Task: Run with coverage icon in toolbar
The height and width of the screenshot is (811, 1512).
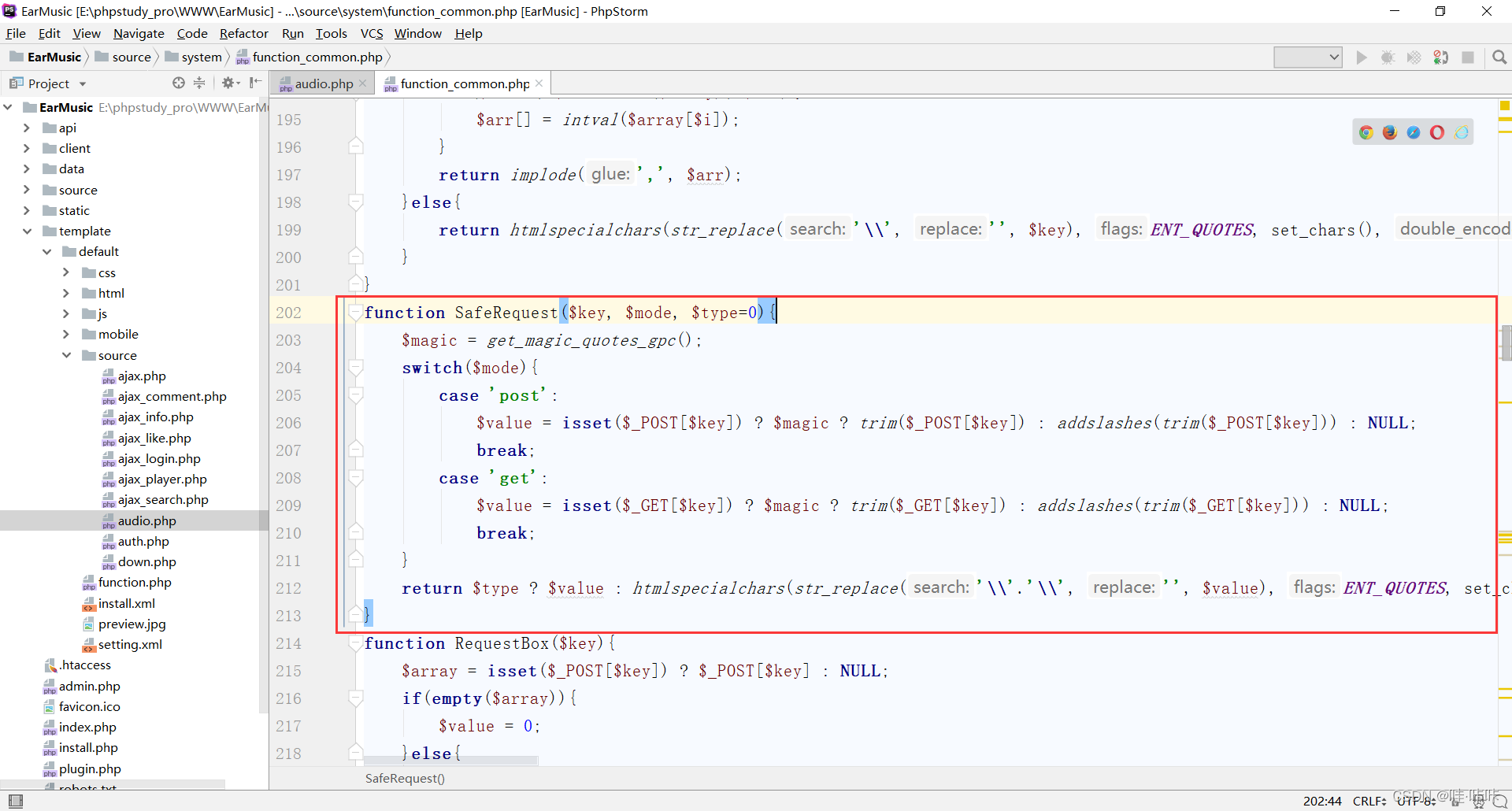Action: pyautogui.click(x=1414, y=57)
